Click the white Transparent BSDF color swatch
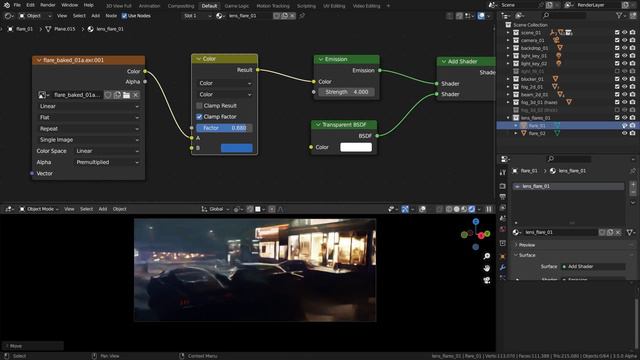This screenshot has width=640, height=360. coord(356,147)
